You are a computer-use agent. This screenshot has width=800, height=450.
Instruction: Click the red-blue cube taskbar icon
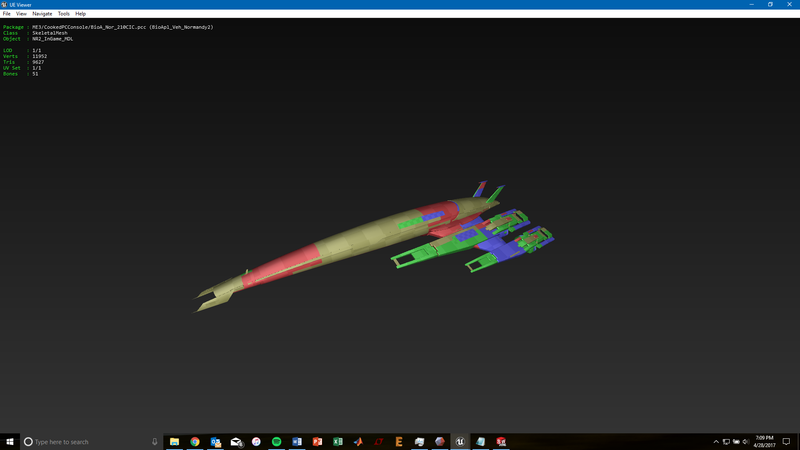click(x=440, y=442)
